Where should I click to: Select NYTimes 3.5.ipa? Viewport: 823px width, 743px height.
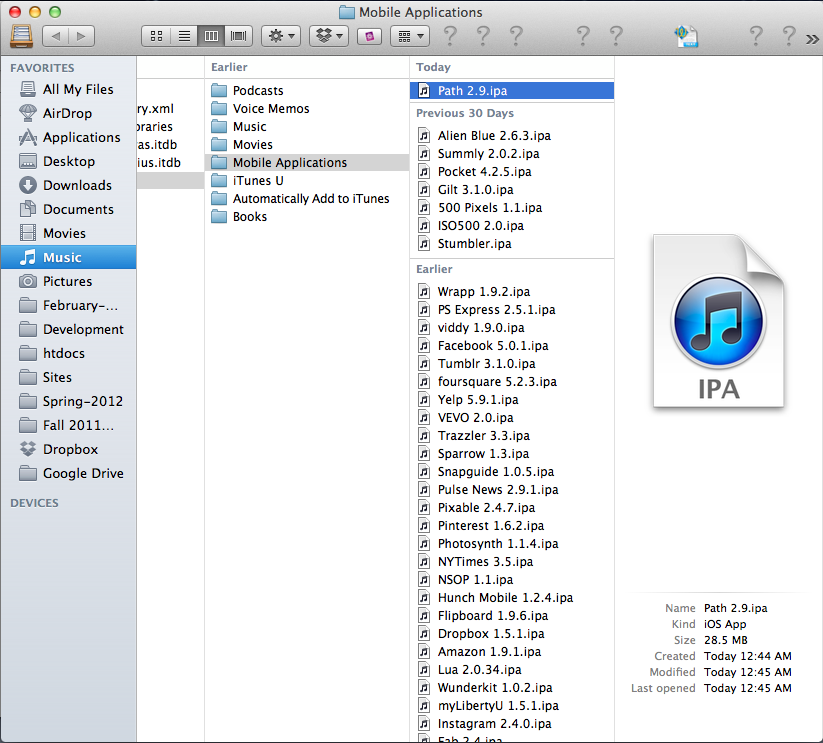(x=512, y=561)
